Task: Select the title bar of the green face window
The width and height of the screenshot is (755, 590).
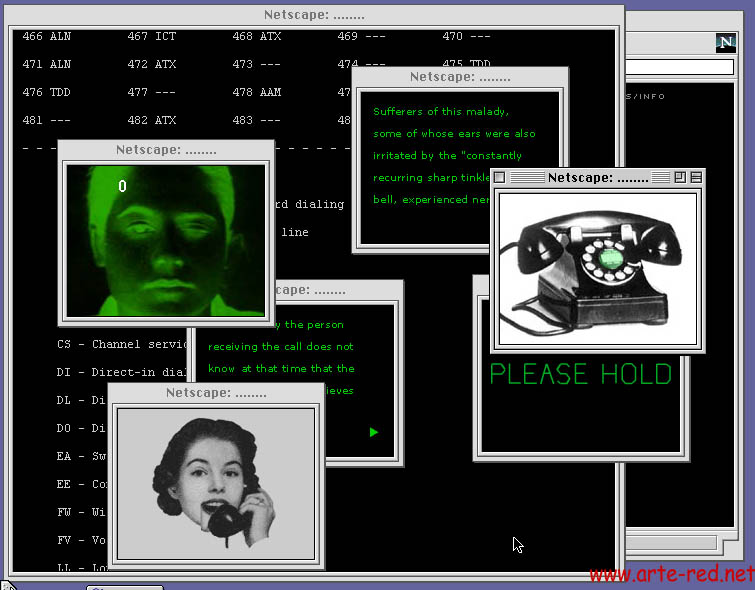Action: pos(165,150)
